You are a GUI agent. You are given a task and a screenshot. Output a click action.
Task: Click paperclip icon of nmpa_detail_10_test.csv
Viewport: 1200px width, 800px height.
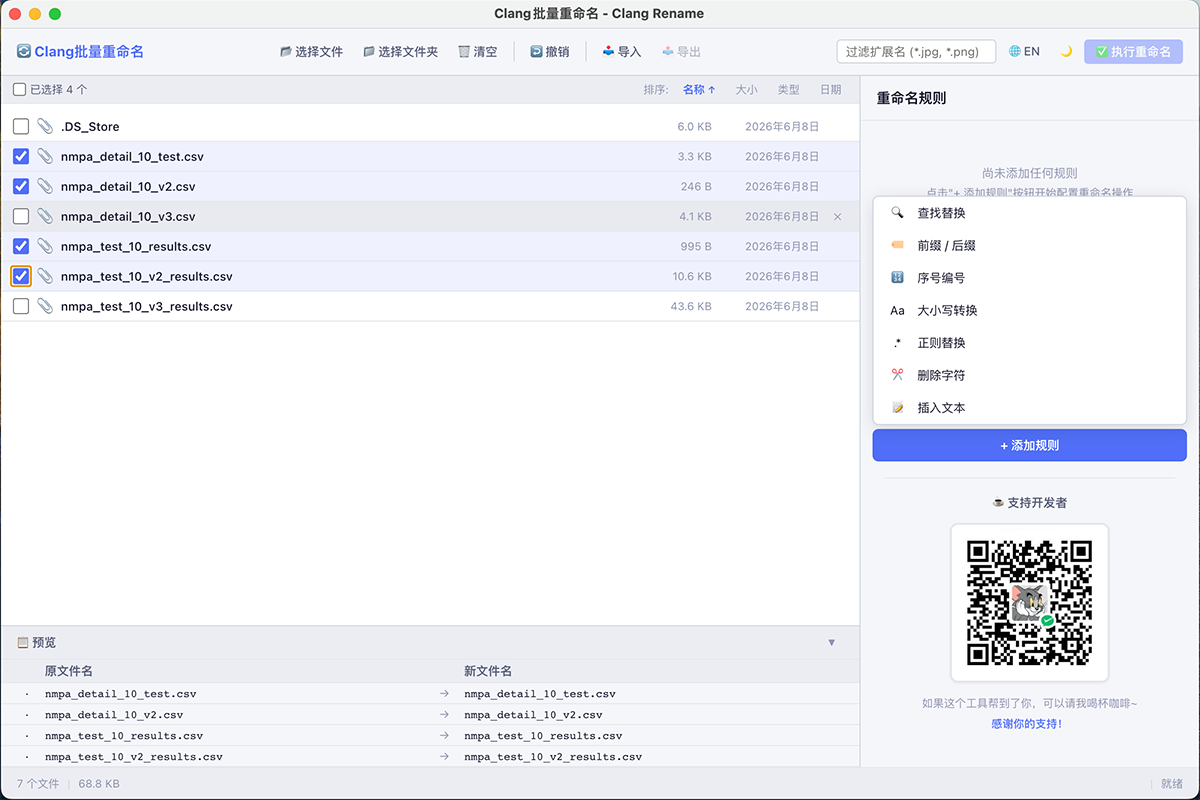(45, 156)
